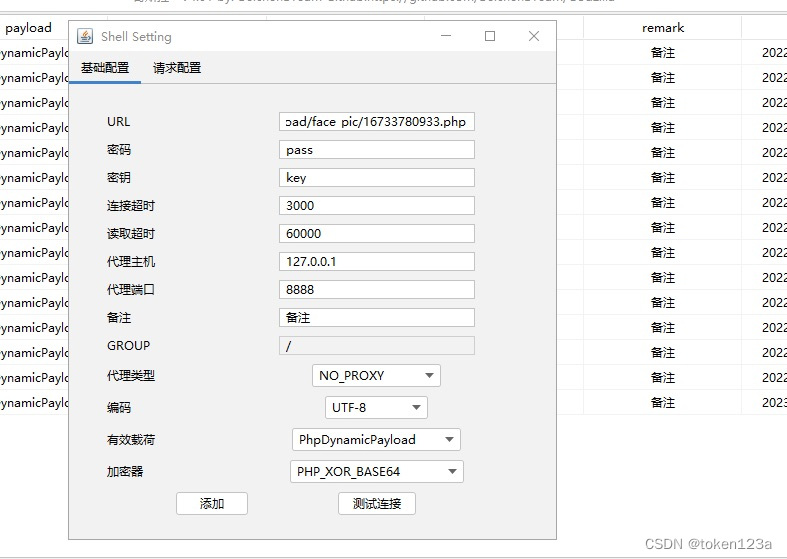Switch to the 基础配置 tab
The height and width of the screenshot is (559, 787).
(x=105, y=68)
